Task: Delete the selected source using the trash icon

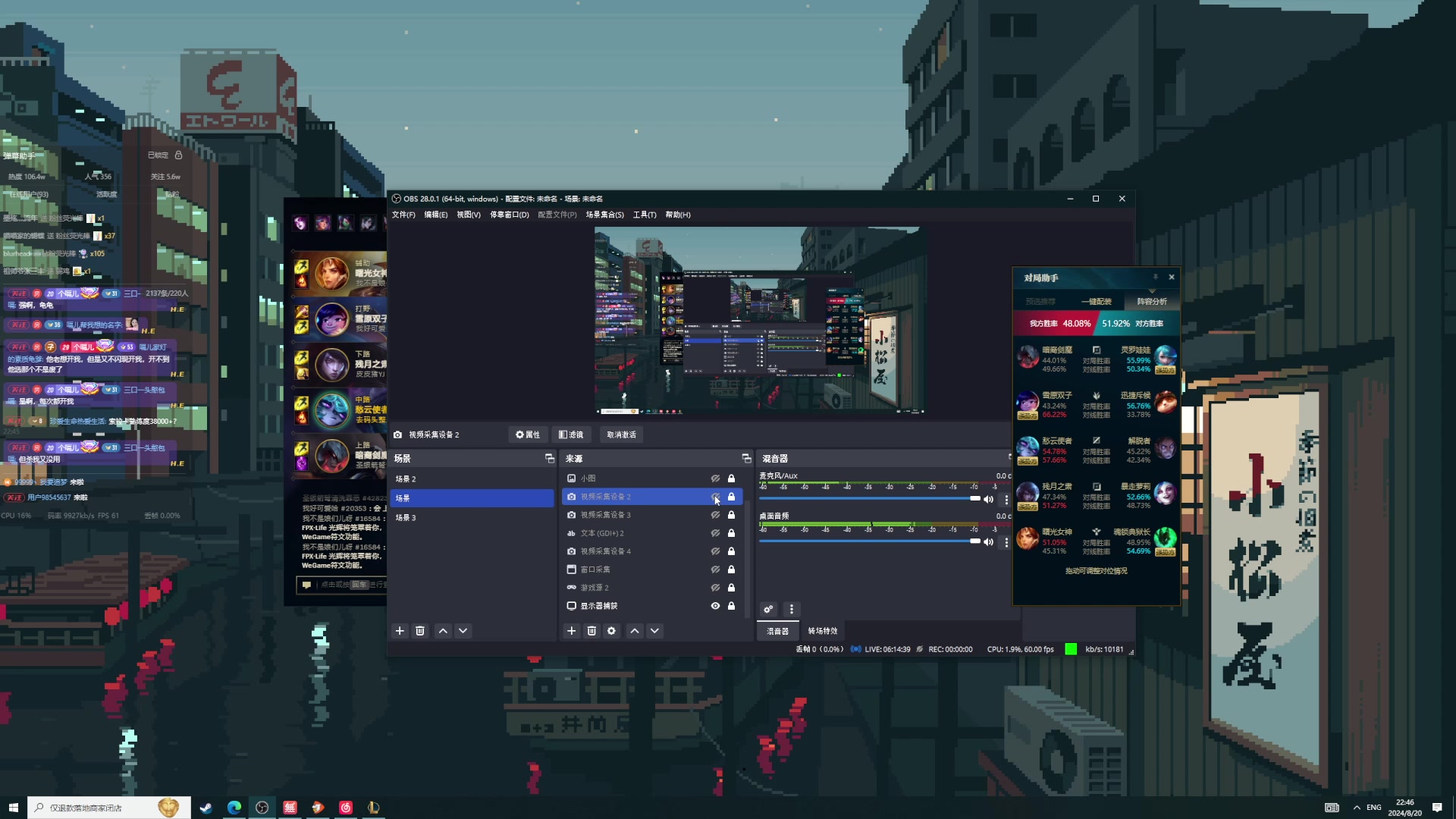Action: tap(591, 631)
